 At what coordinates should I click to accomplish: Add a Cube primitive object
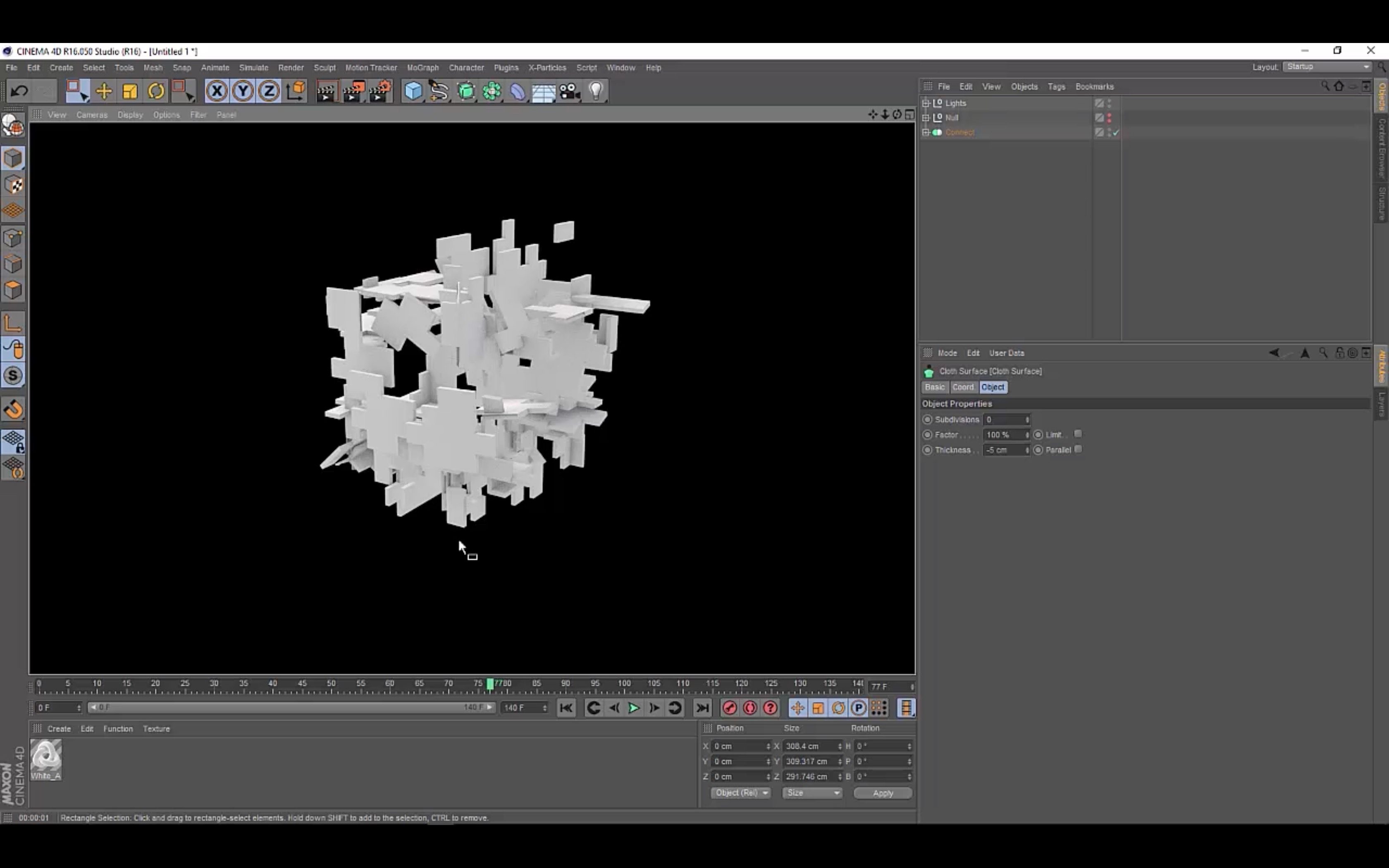coord(413,91)
